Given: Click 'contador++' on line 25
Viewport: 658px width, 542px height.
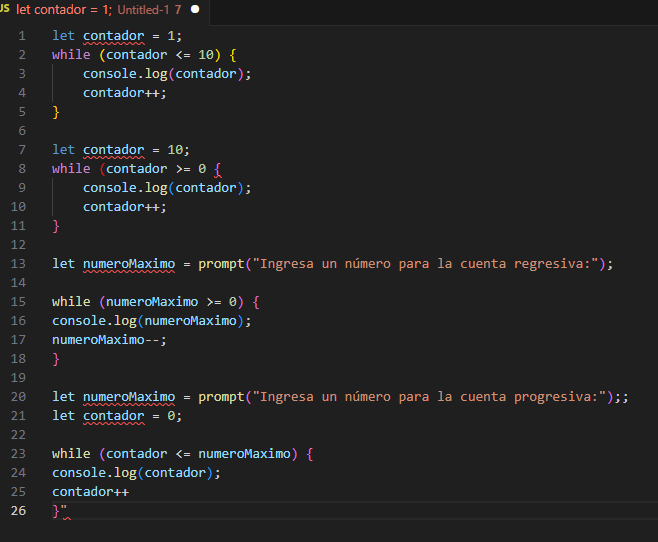Looking at the screenshot, I should 90,492.
